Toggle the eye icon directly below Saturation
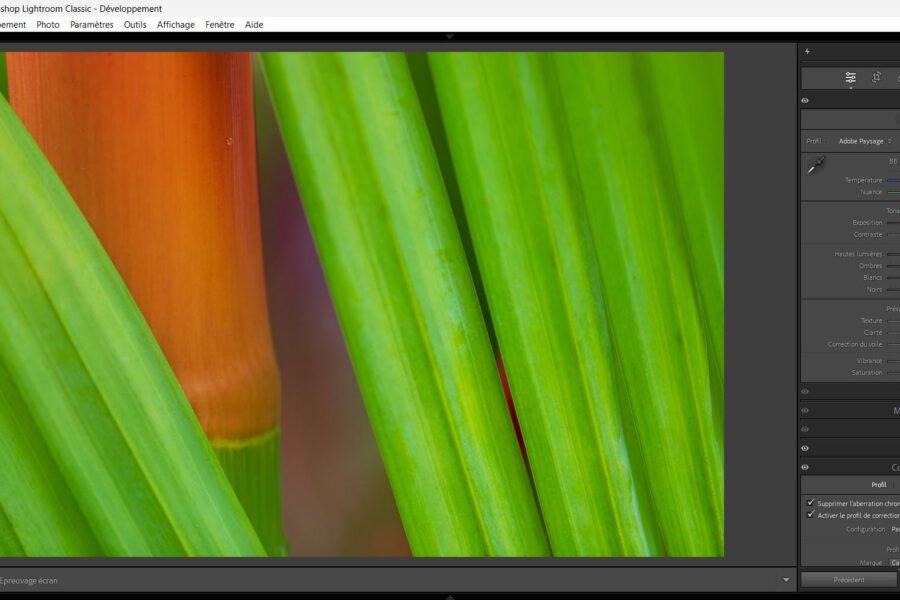The height and width of the screenshot is (600, 900). (x=805, y=391)
